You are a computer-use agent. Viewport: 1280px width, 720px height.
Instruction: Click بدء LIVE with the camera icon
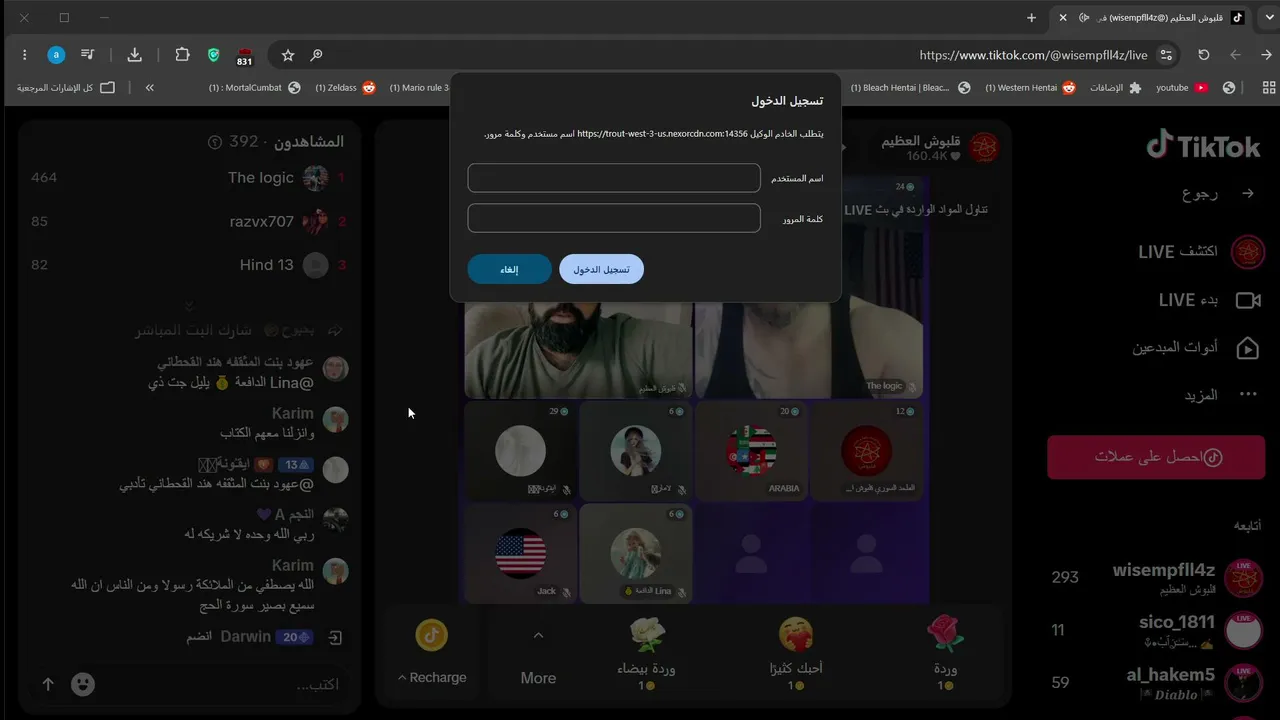(x=1209, y=300)
